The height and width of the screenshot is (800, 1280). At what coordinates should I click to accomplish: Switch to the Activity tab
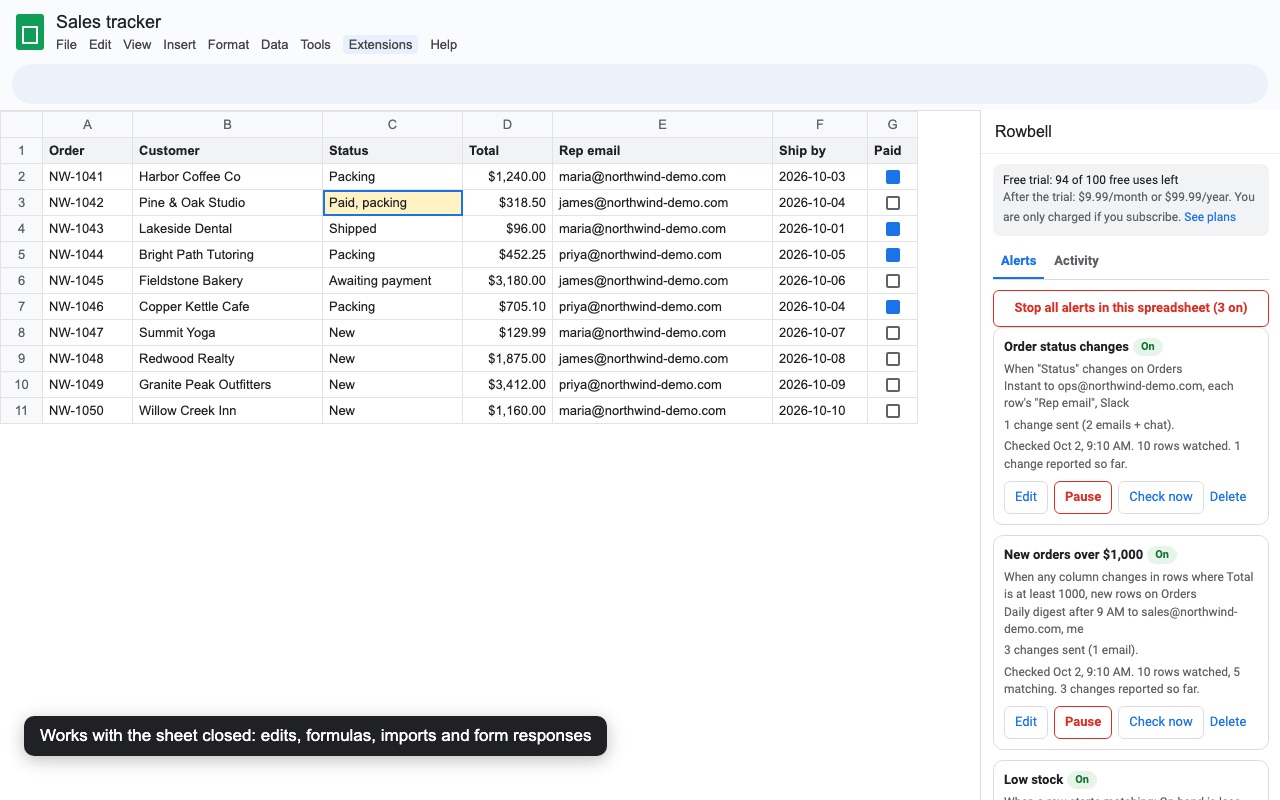click(x=1076, y=261)
